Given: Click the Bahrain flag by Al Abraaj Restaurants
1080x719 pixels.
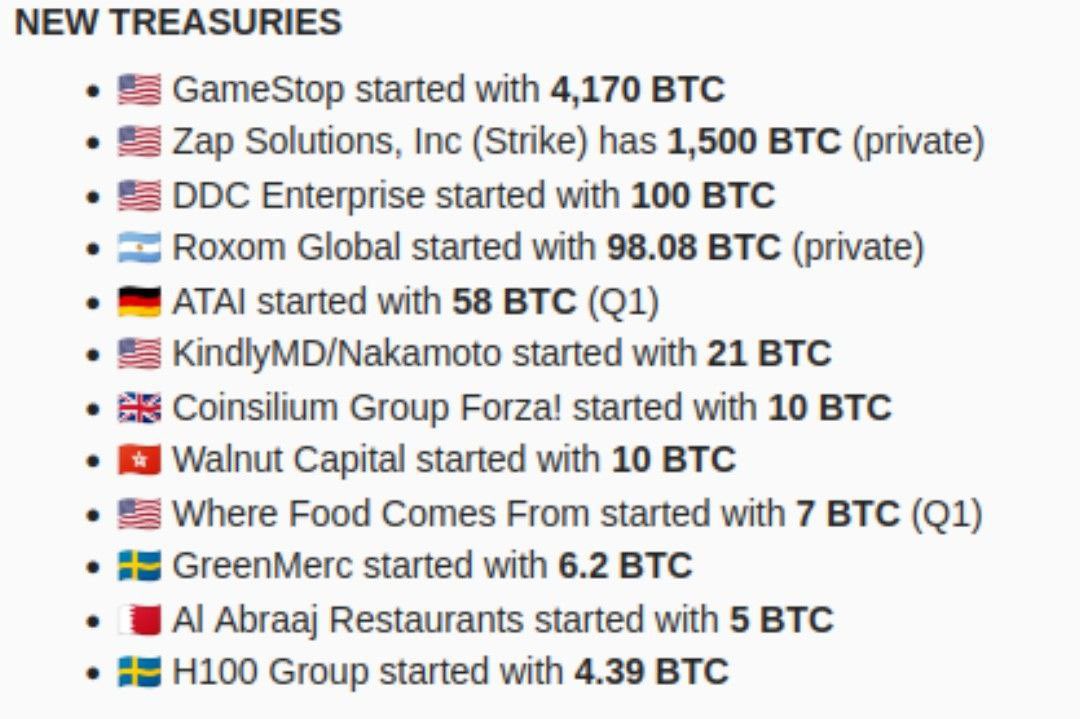Looking at the screenshot, I should click(x=139, y=619).
